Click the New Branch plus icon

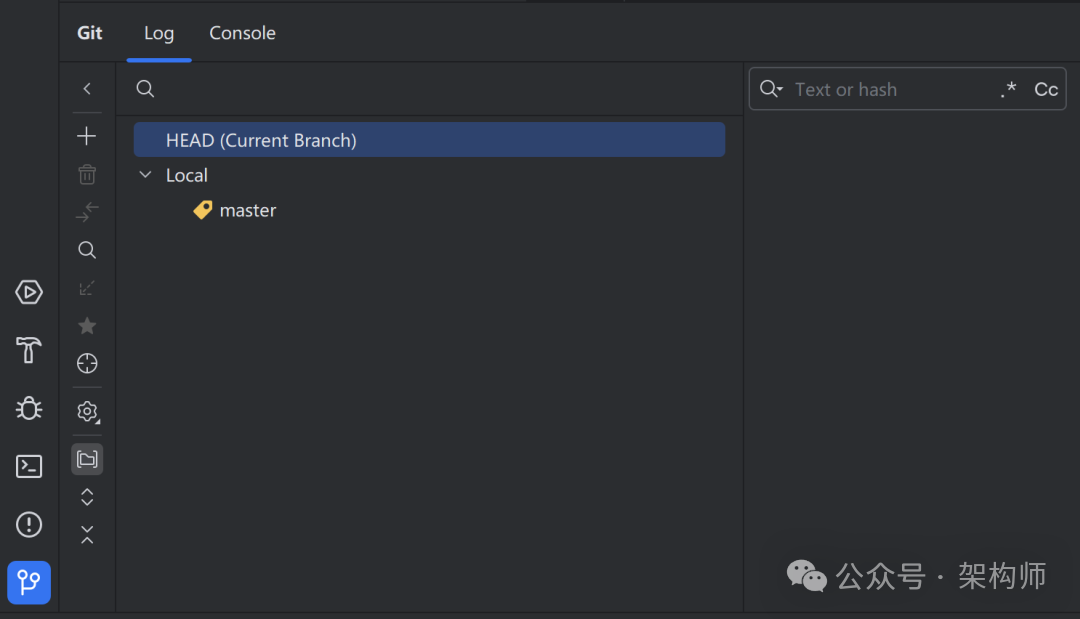point(87,136)
